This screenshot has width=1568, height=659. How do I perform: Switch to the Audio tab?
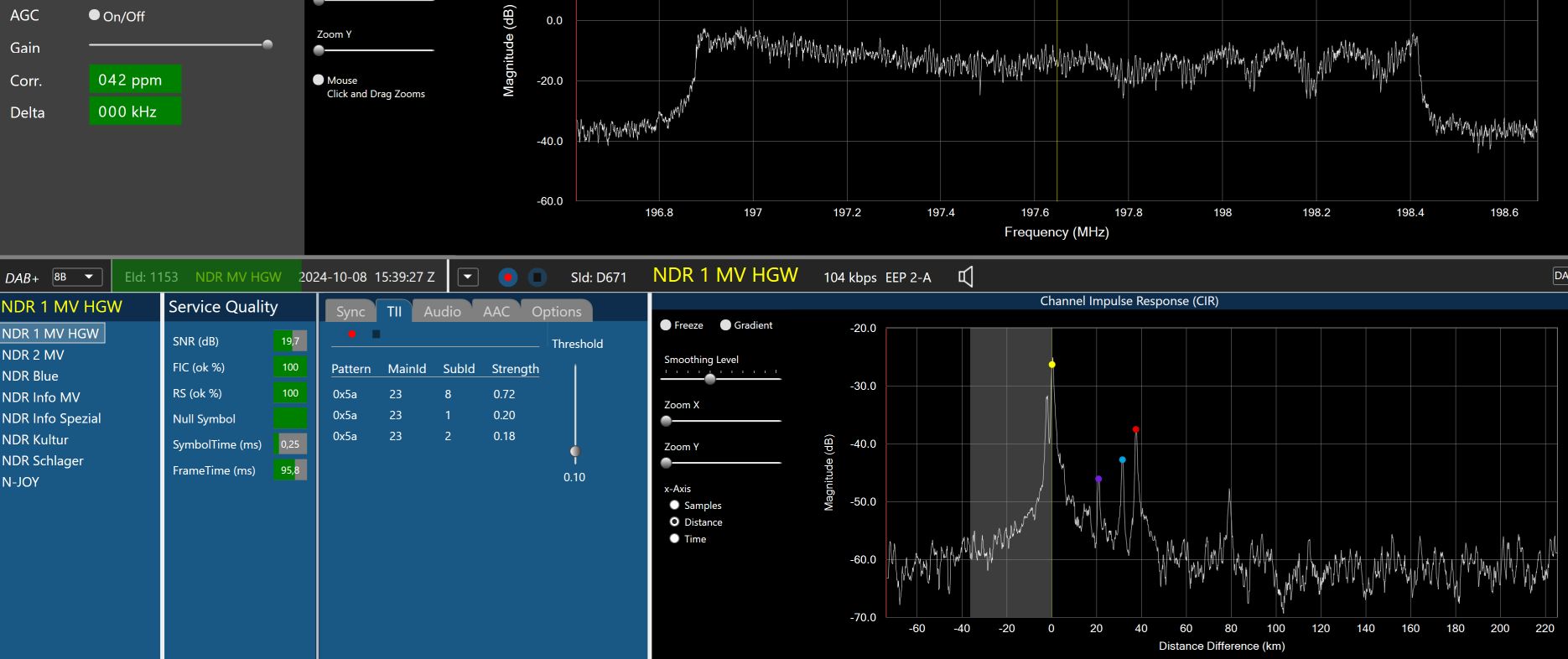pos(442,311)
